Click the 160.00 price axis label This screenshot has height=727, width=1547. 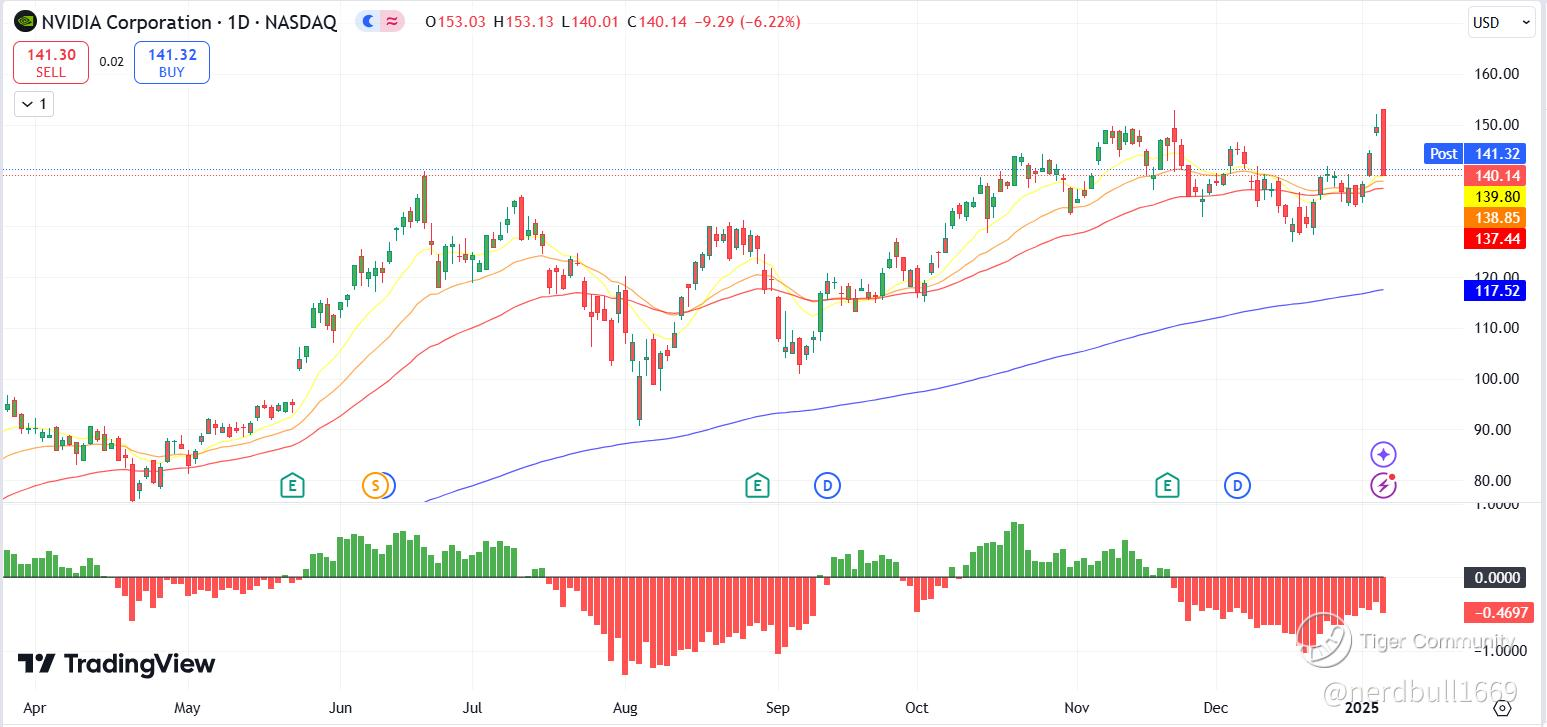tap(1497, 74)
